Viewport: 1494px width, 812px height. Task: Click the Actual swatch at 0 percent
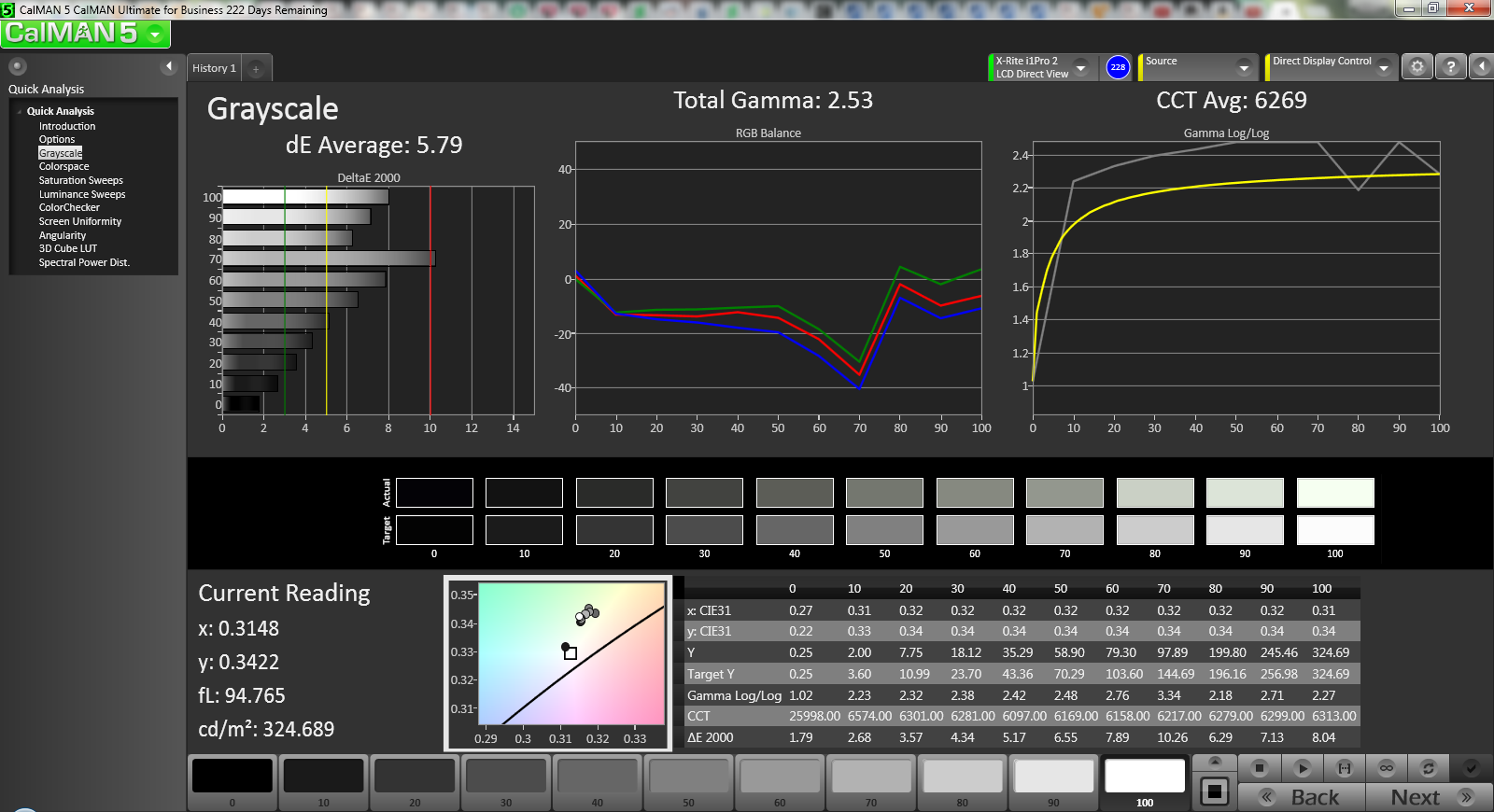[434, 493]
